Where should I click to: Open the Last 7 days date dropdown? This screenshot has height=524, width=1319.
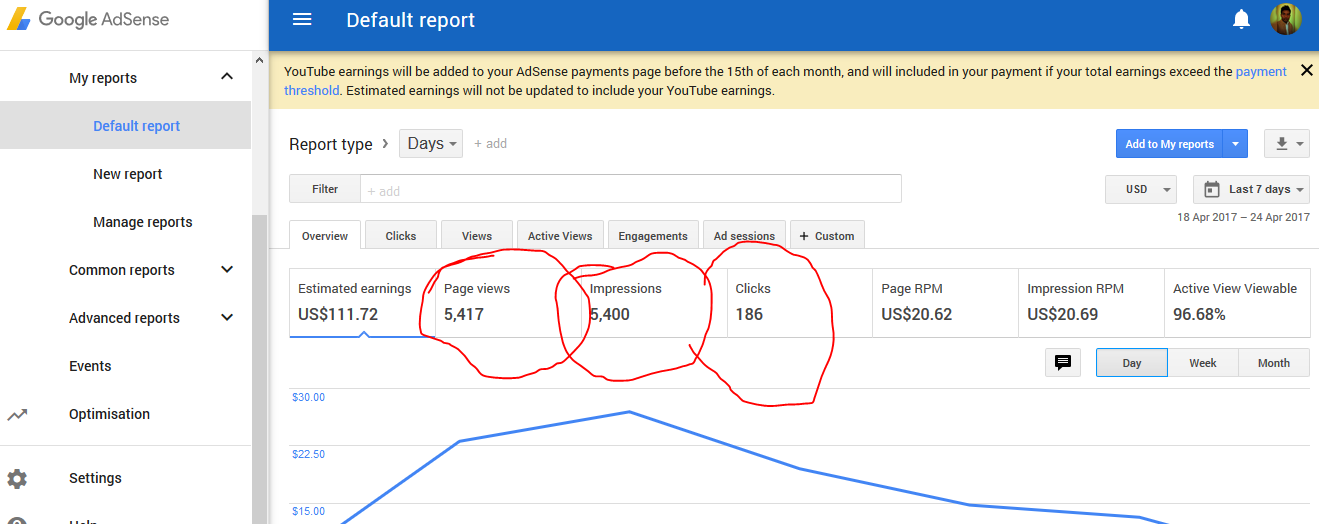tap(1251, 189)
